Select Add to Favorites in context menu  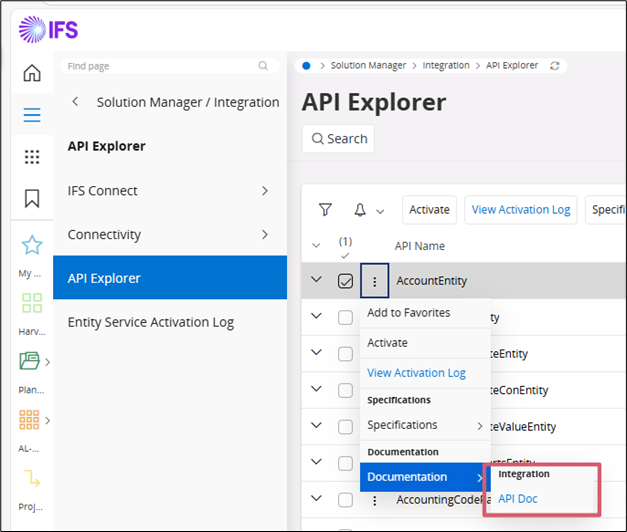pyautogui.click(x=425, y=313)
